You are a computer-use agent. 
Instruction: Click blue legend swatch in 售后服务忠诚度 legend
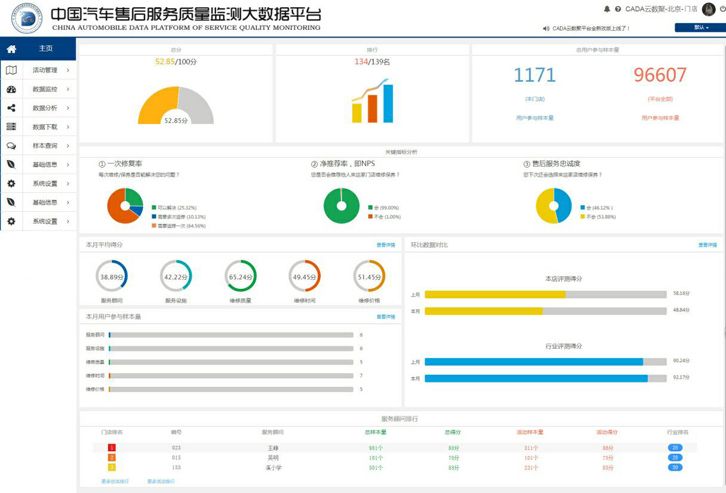coord(583,207)
